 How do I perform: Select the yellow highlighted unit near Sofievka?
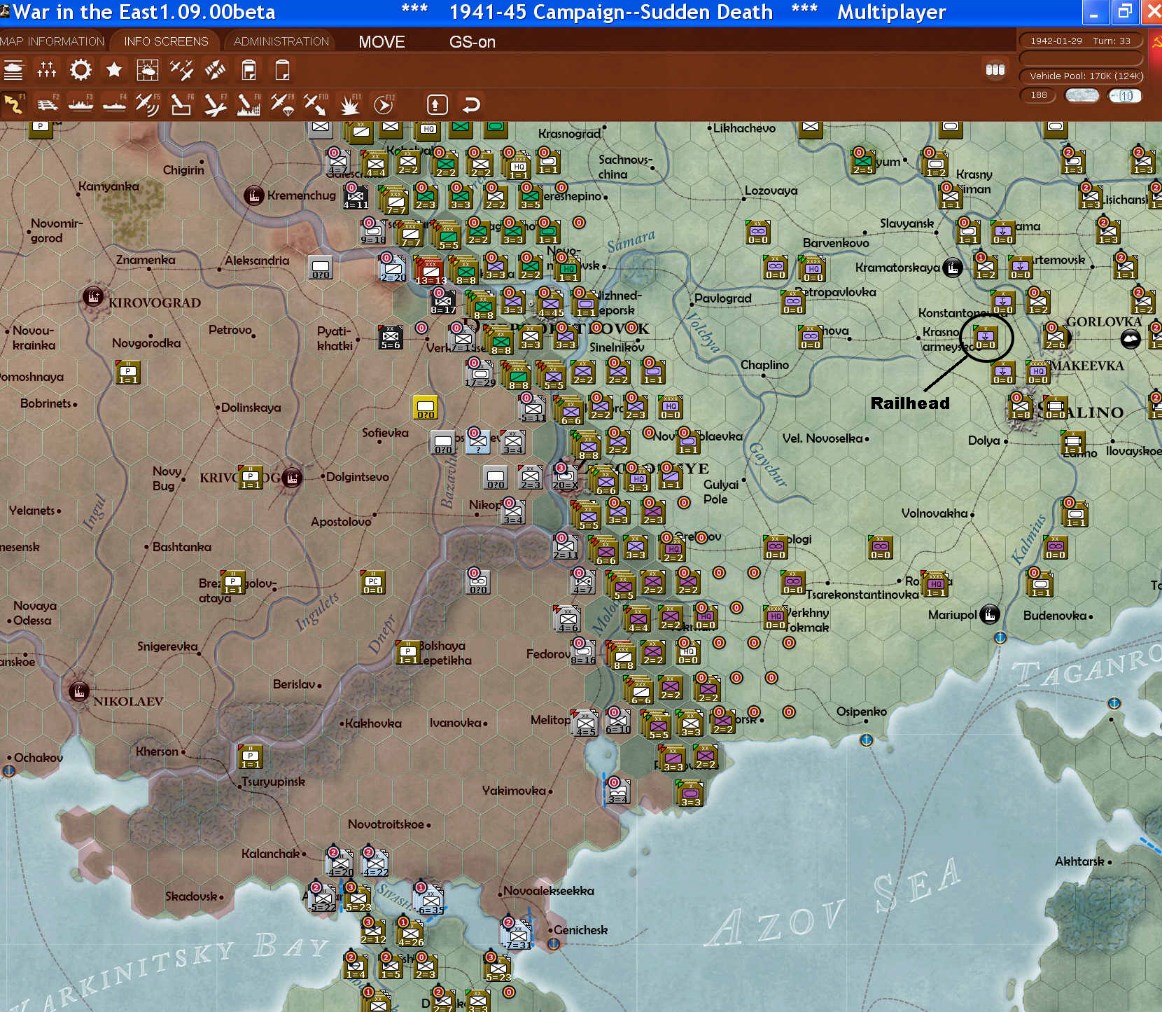tap(425, 407)
